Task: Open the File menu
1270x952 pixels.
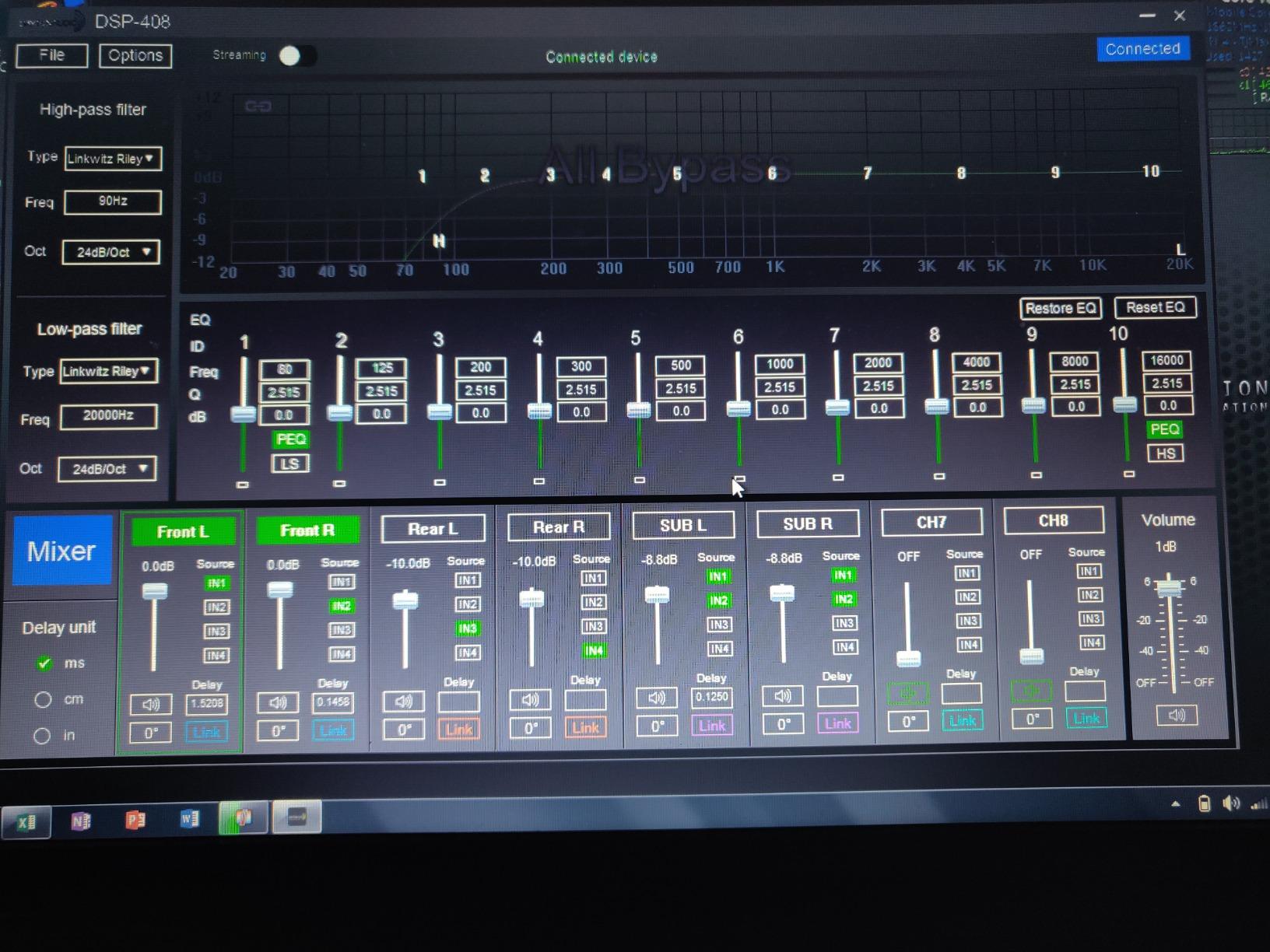Action: pyautogui.click(x=51, y=55)
